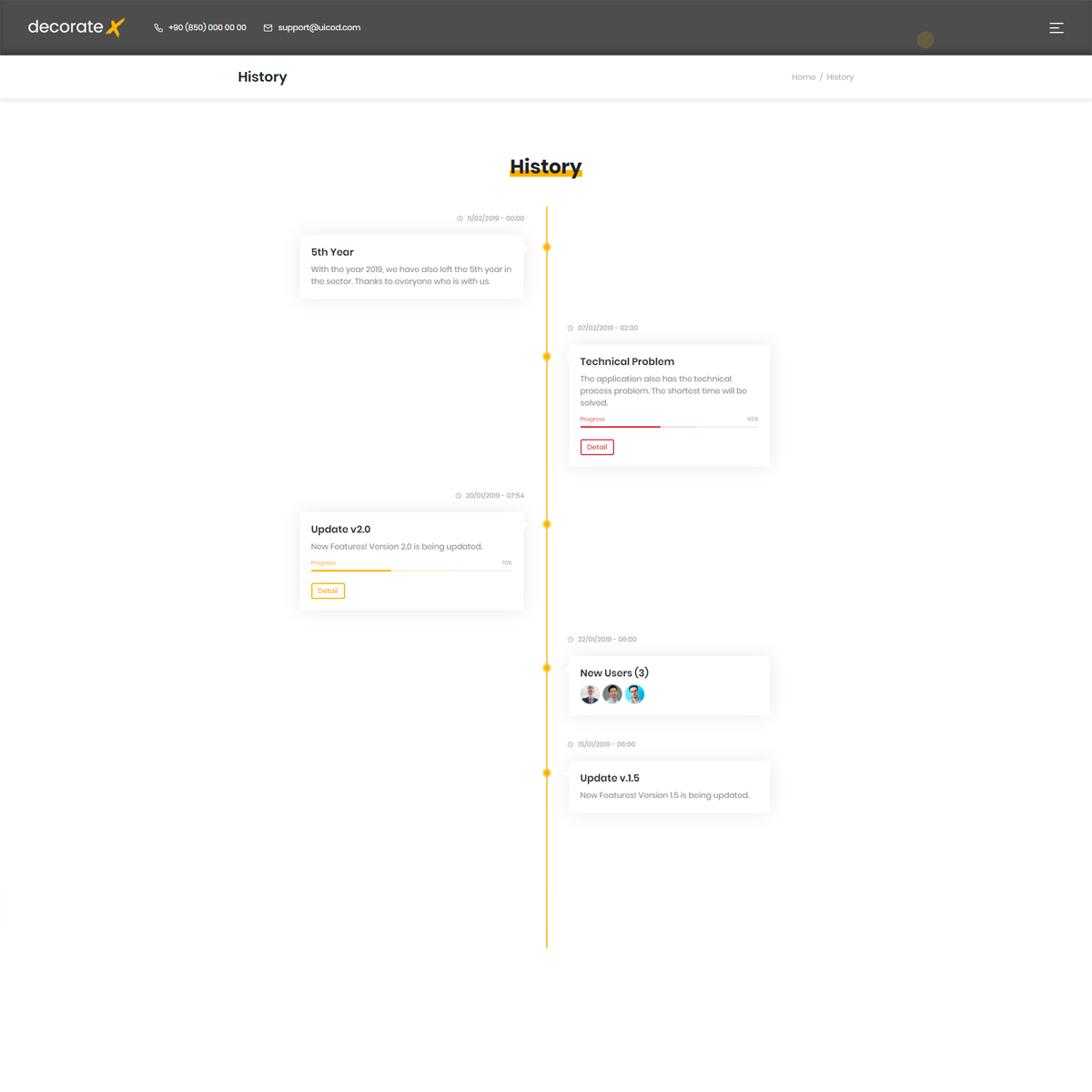1092x1092 pixels.
Task: Open Detail for Technical Problem
Action: (x=597, y=447)
